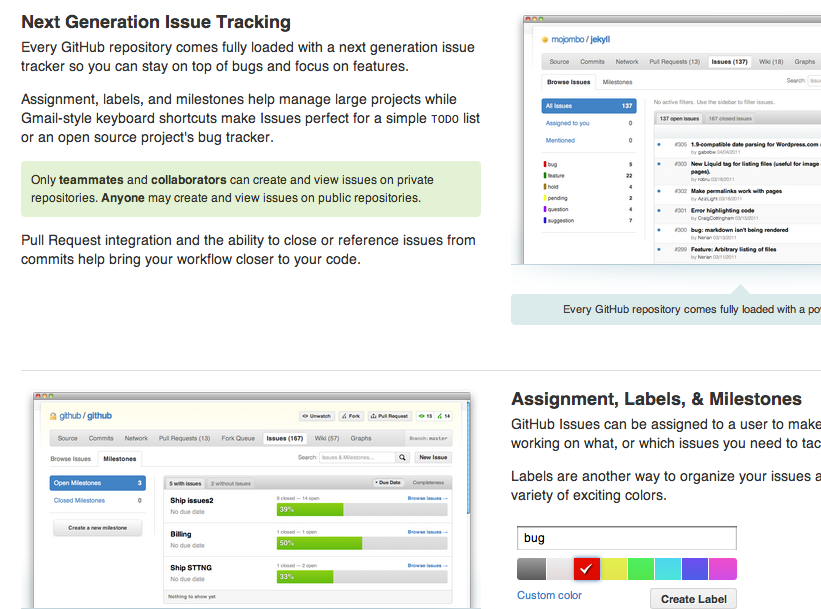Viewport: 821px width, 609px height.
Task: Choose the green label color swatch
Action: (641, 569)
